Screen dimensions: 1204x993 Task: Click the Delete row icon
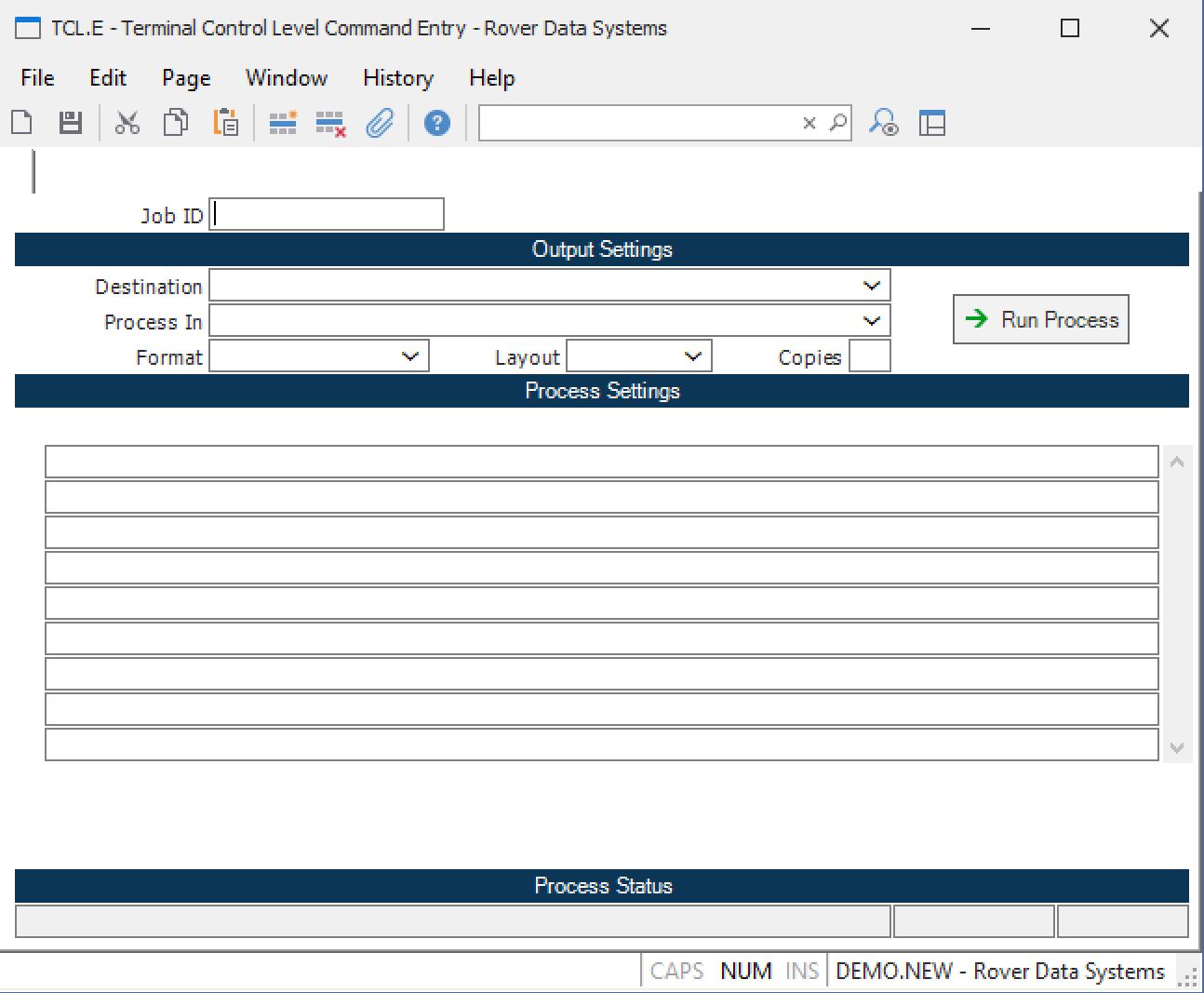pyautogui.click(x=330, y=123)
